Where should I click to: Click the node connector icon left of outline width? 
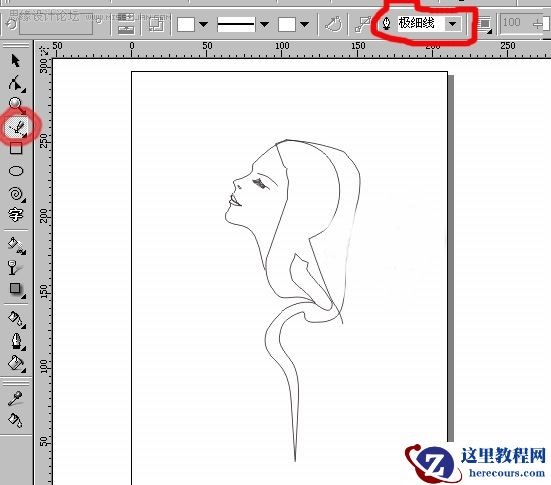pyautogui.click(x=362, y=25)
